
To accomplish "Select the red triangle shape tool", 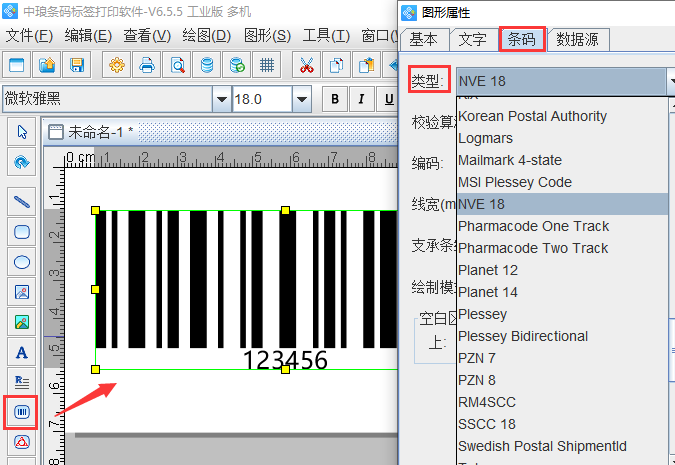I will [x=22, y=442].
